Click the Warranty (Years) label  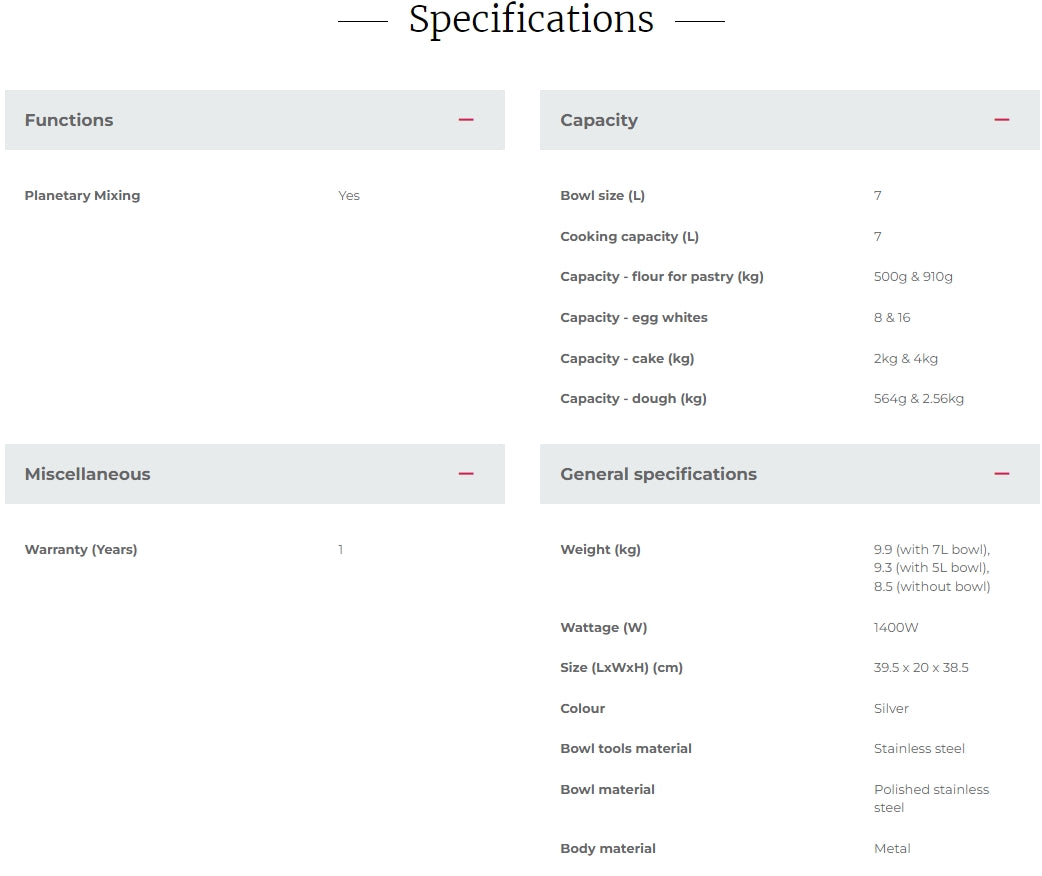(x=81, y=550)
